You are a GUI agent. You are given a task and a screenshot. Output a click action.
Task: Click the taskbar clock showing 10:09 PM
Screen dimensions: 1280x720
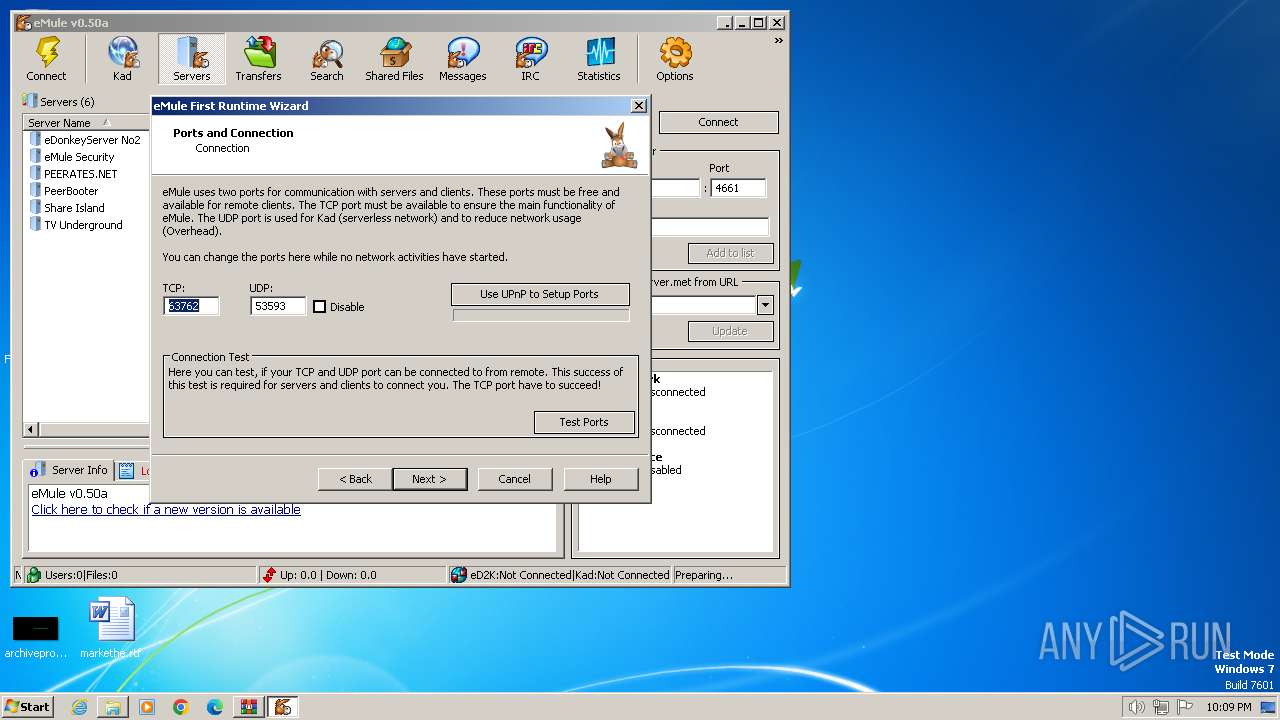click(1228, 707)
